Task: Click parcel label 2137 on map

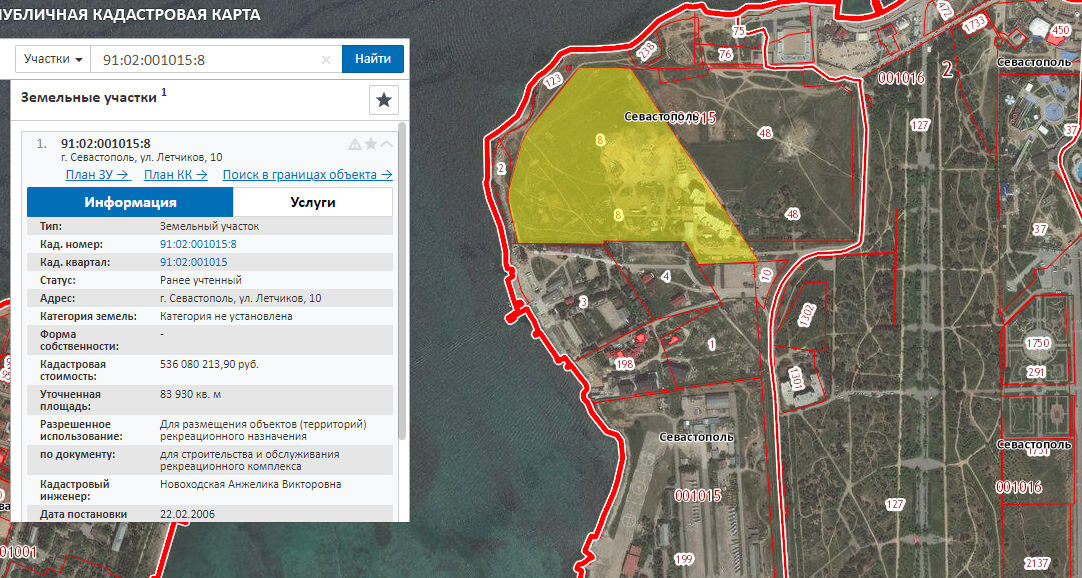Action: tap(1037, 564)
